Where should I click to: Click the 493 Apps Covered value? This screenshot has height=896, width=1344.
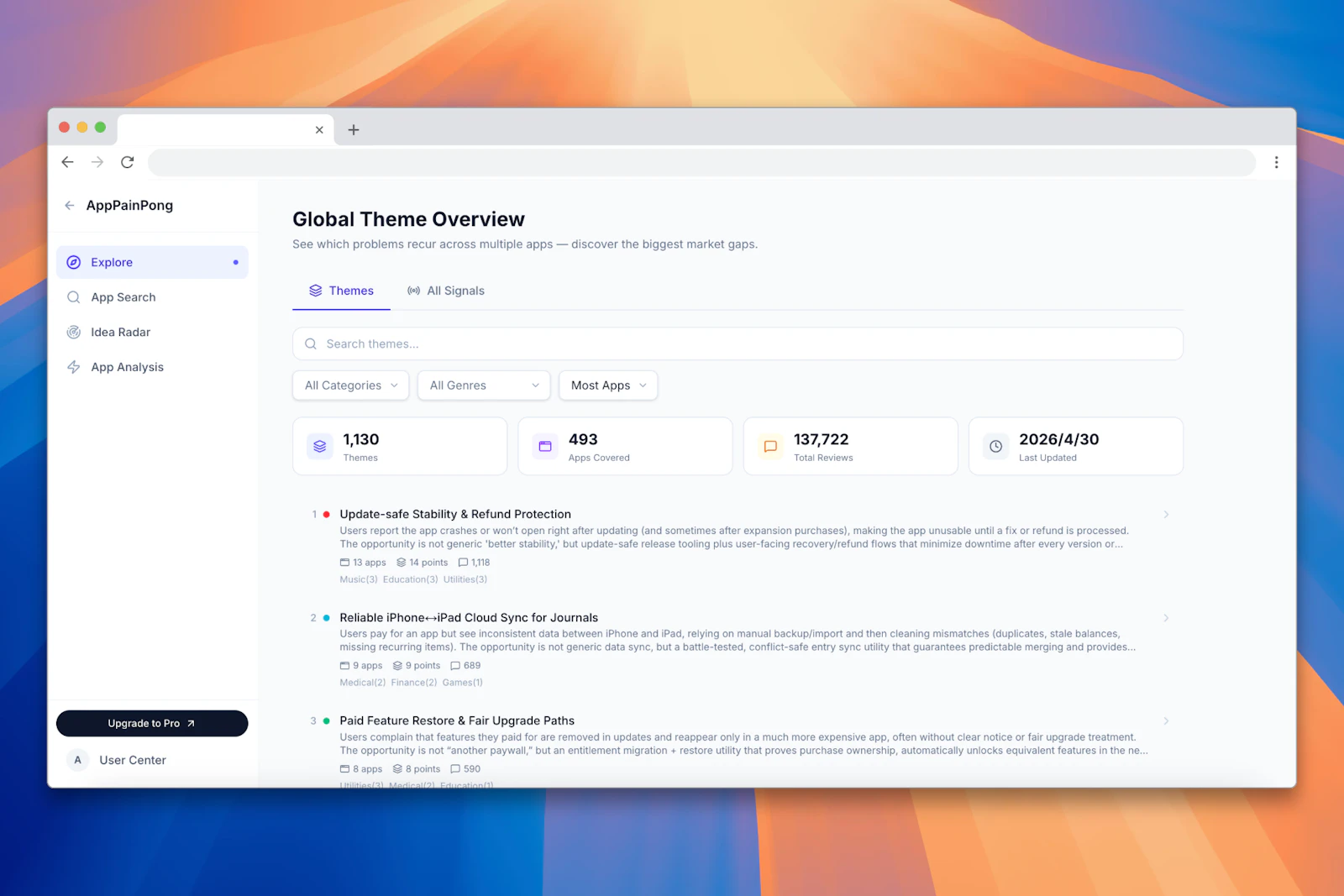583,439
